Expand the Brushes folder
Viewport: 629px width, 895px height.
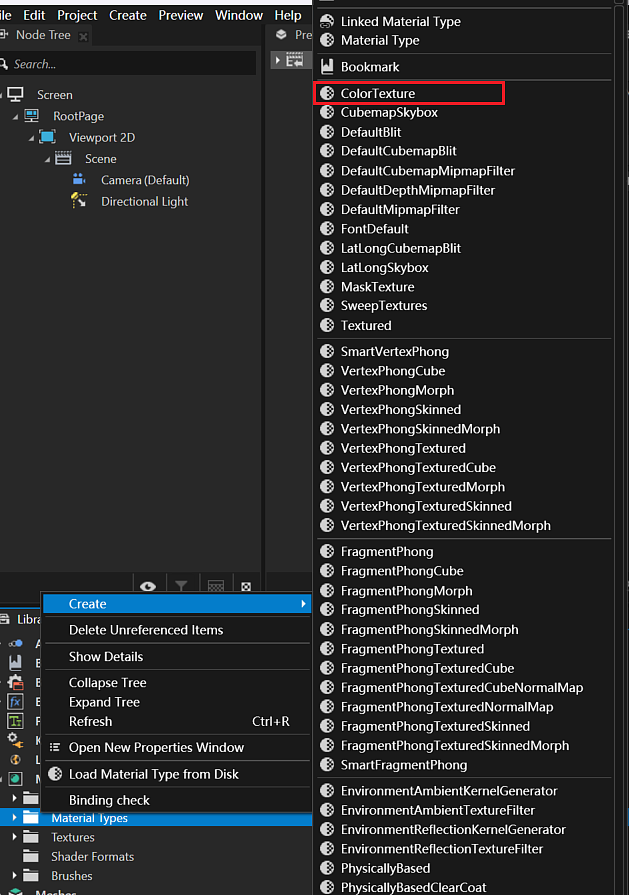(14, 876)
